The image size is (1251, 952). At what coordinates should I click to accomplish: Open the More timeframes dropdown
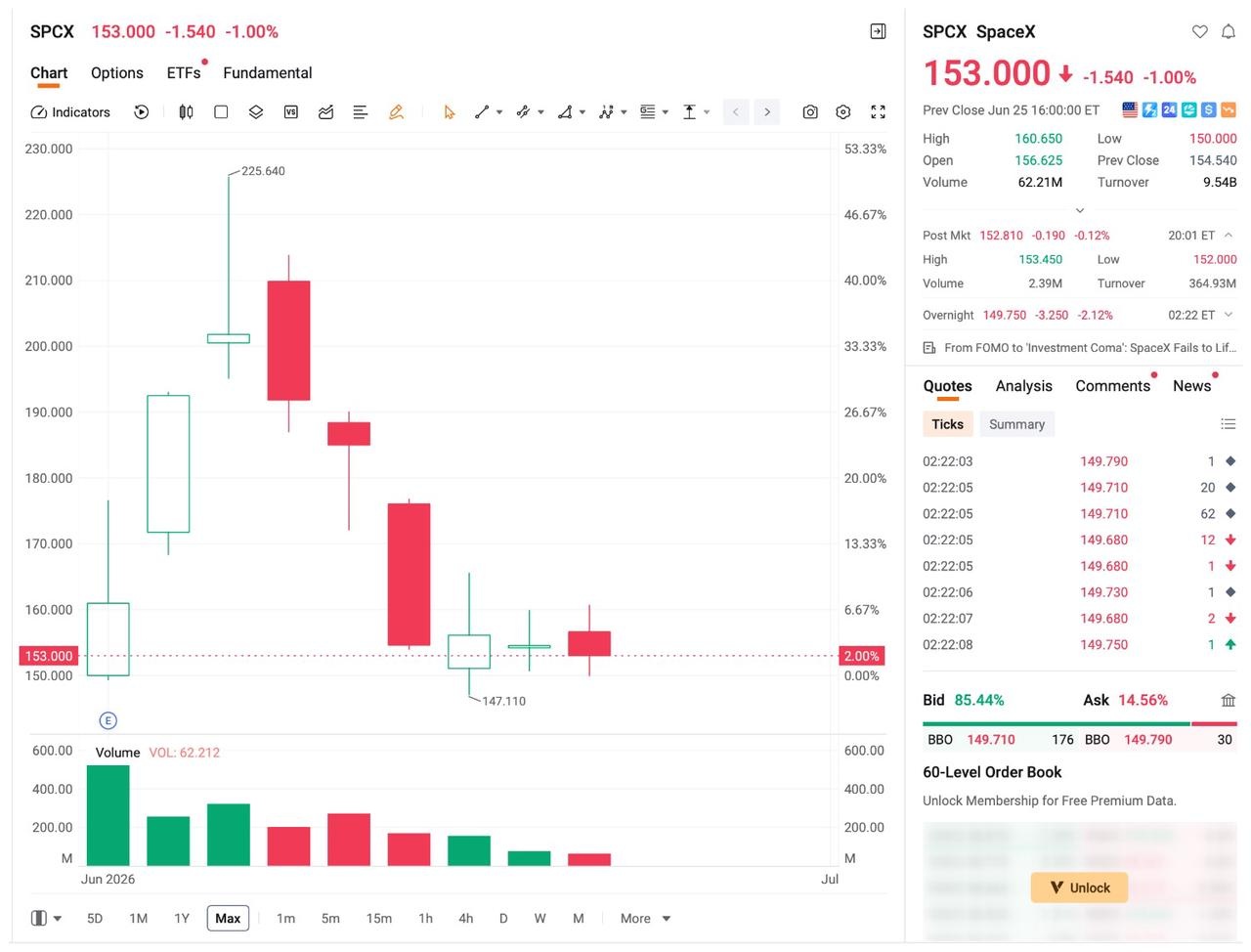(x=645, y=919)
